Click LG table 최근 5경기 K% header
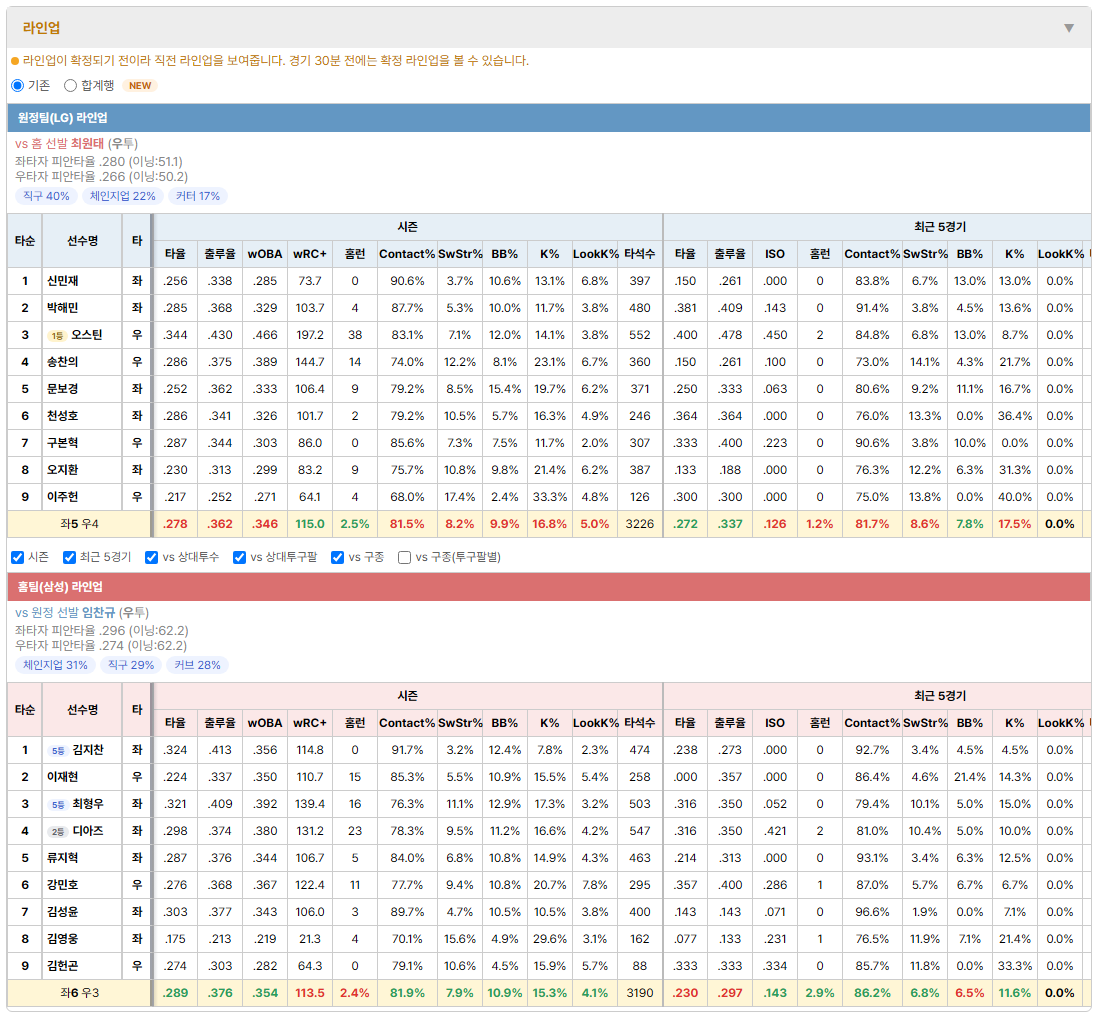The width and height of the screenshot is (1098, 1018). (x=1014, y=254)
